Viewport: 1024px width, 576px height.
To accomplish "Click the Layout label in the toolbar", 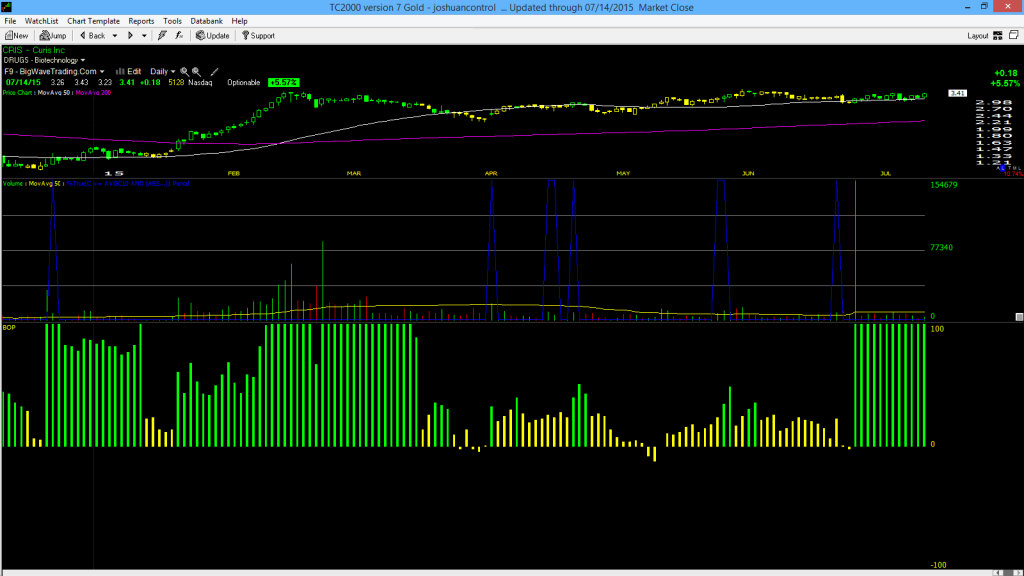I will click(x=978, y=36).
